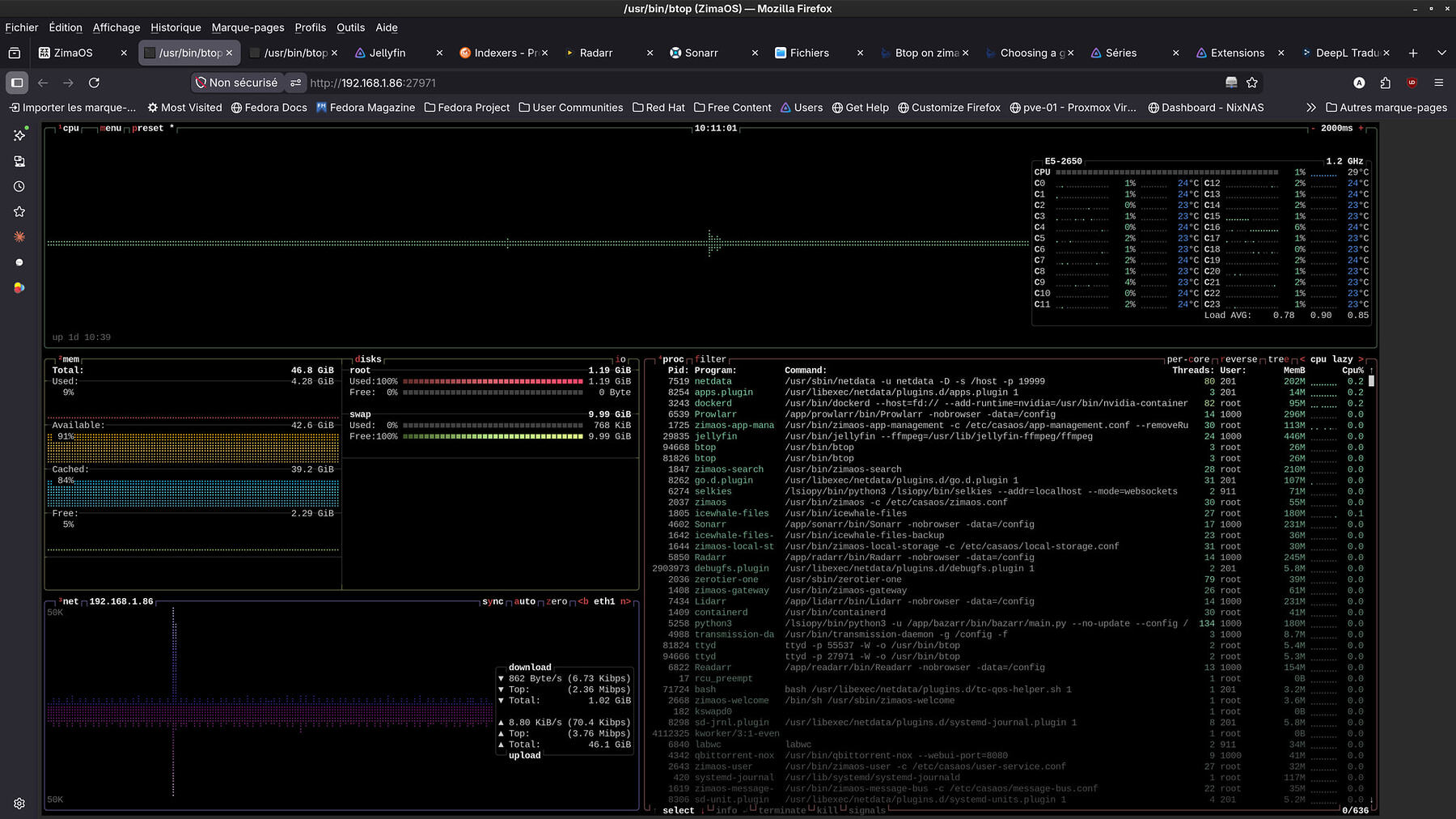
Task: Switch to previous network interface in btop
Action: click(x=582, y=601)
